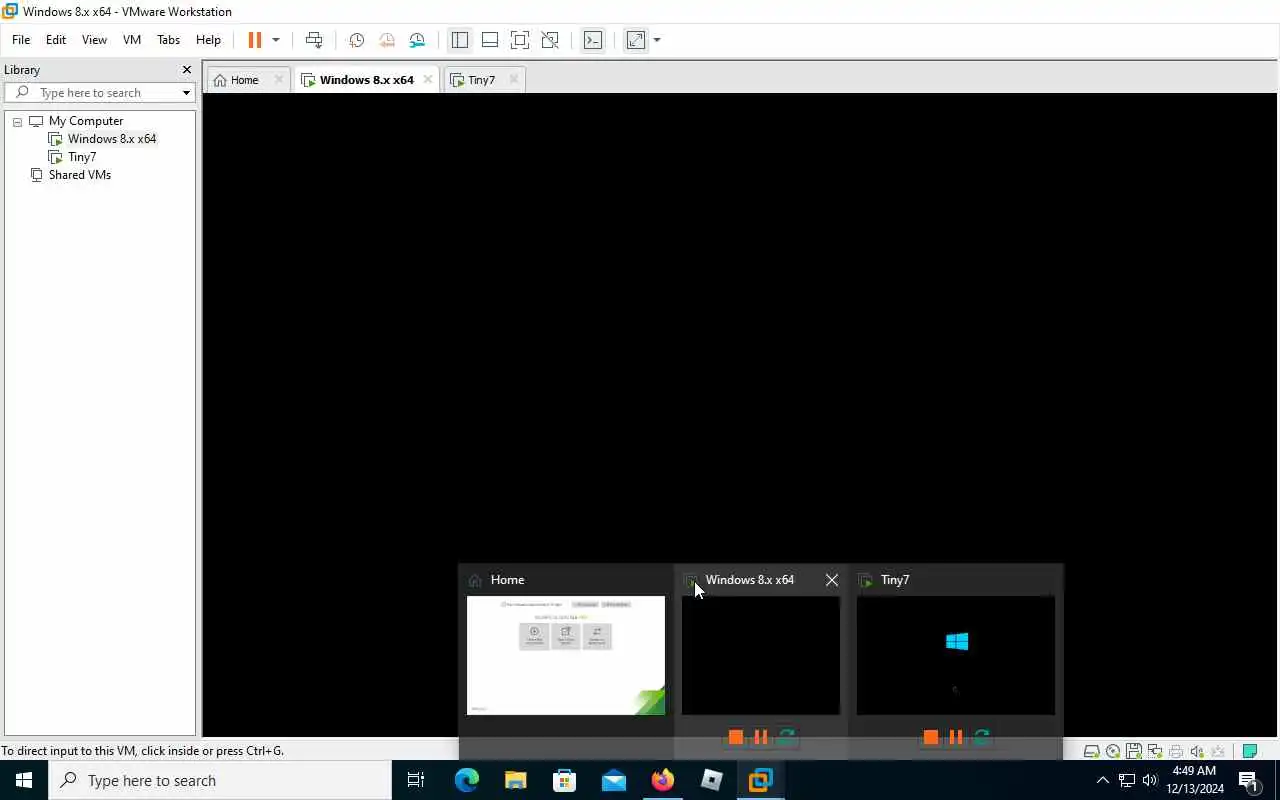This screenshot has height=800, width=1280.
Task: Close the Windows 8.x x64 tab
Action: click(x=428, y=80)
